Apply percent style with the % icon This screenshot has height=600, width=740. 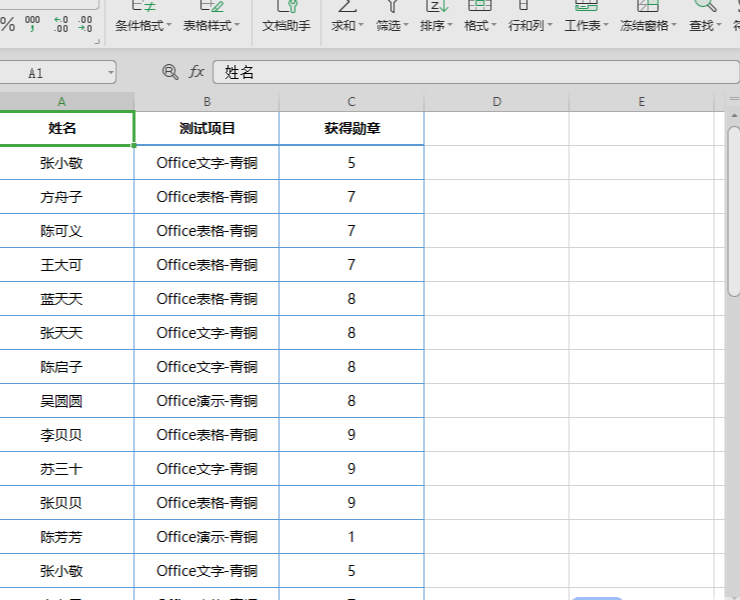[7, 24]
